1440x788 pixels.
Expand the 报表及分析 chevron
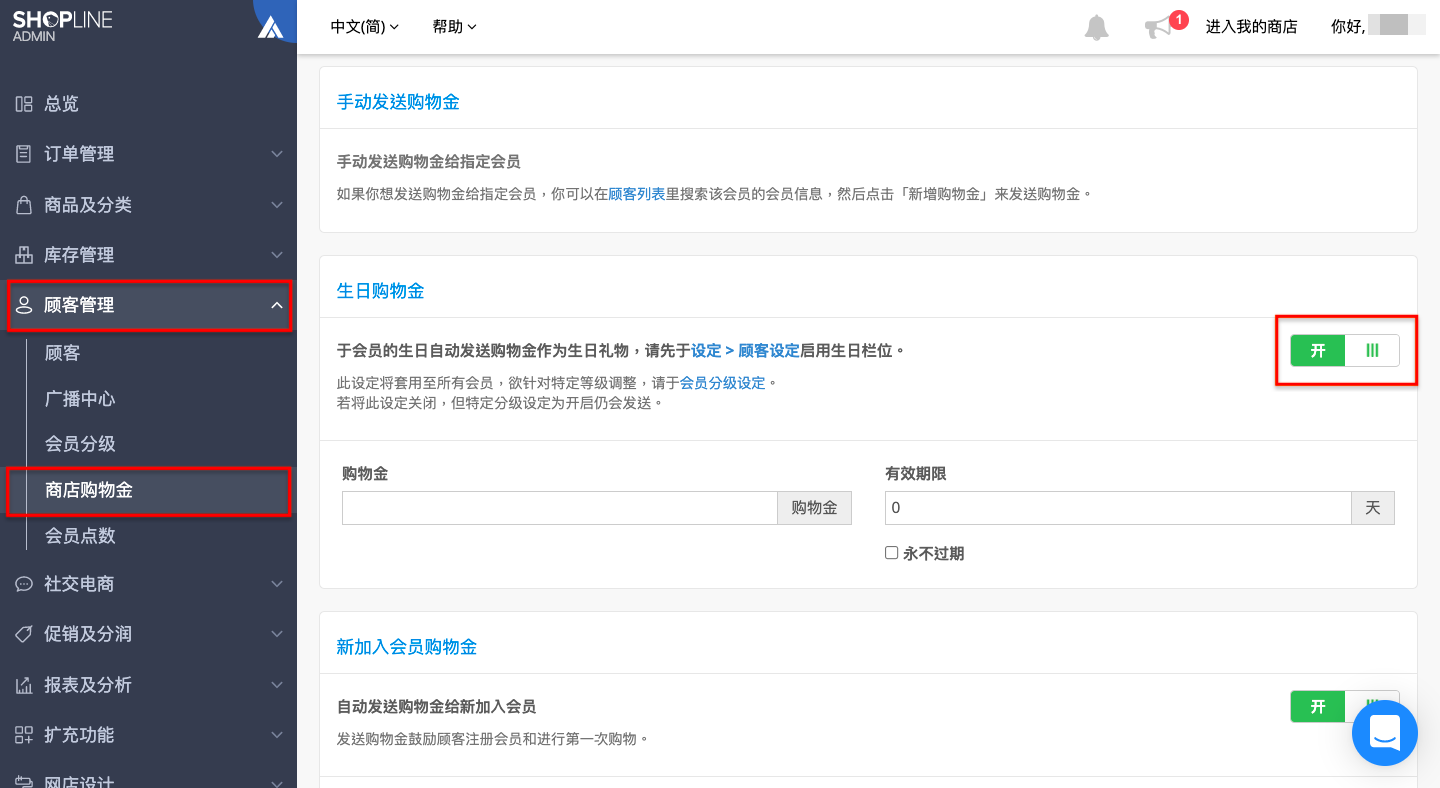click(x=277, y=685)
